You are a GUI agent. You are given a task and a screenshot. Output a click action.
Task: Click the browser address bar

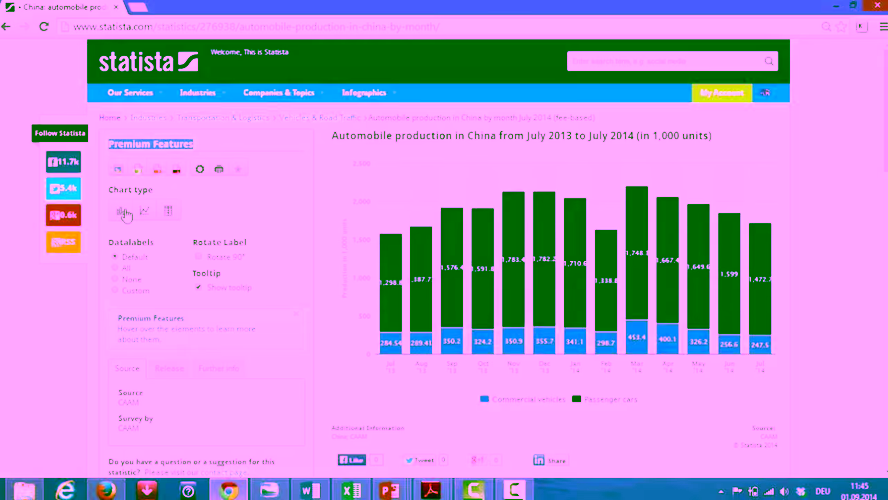pyautogui.click(x=442, y=27)
